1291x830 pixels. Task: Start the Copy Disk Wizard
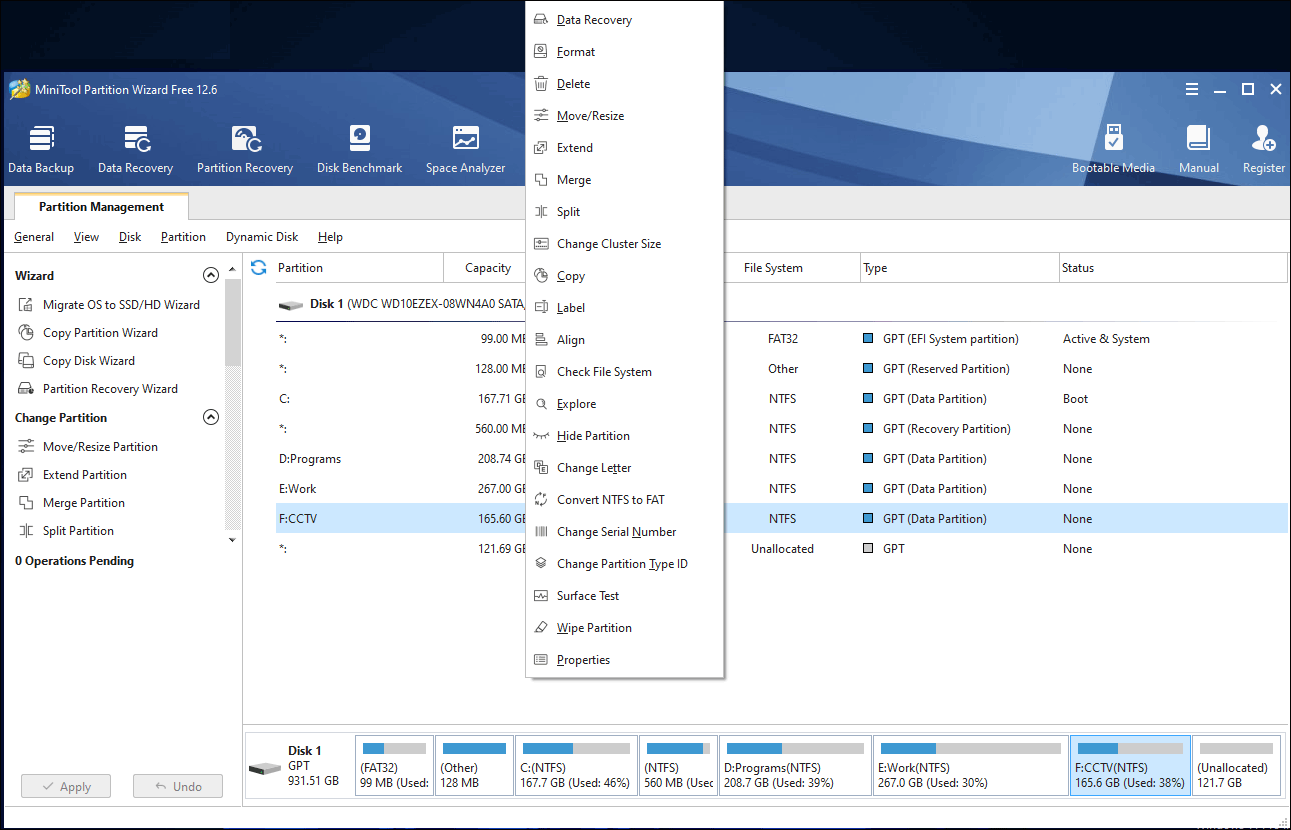click(x=77, y=361)
